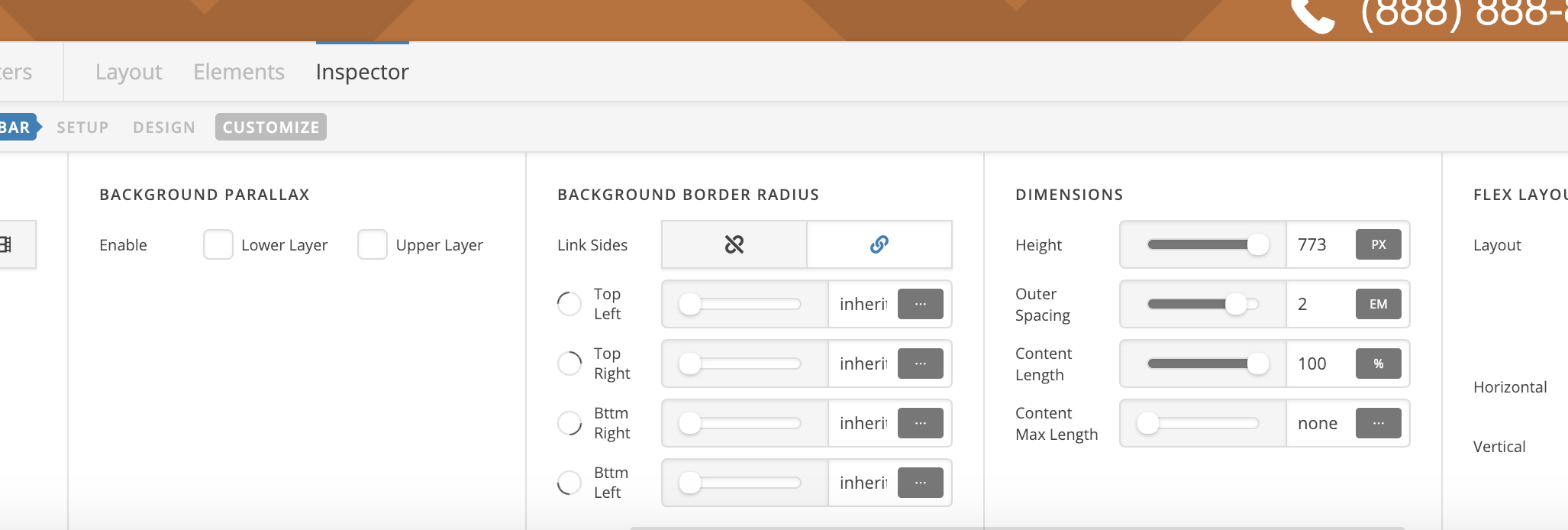Open Content Max Length unit options
1568x530 pixels.
(x=1378, y=423)
